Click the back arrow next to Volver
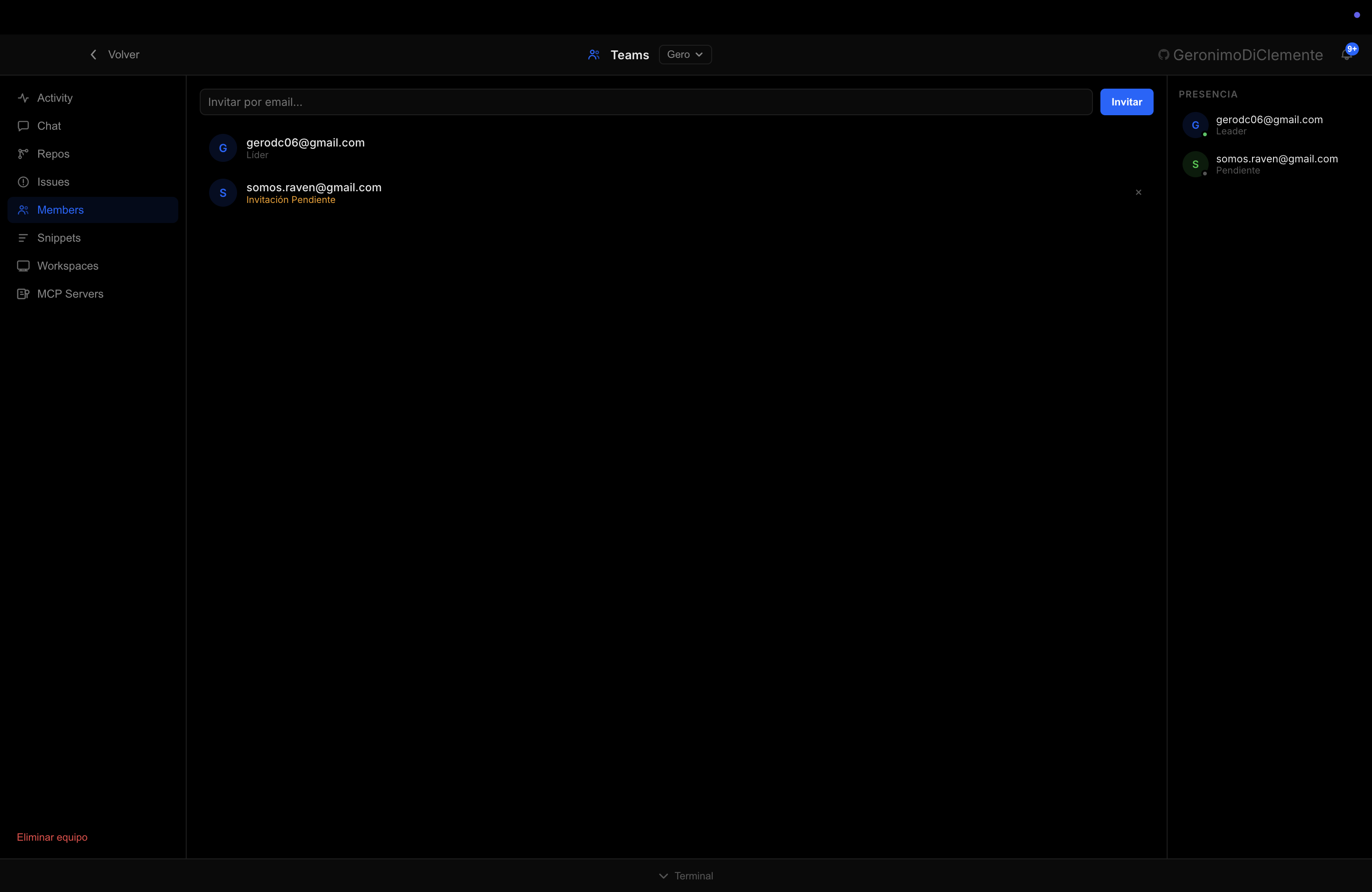The image size is (1372, 892). (93, 54)
